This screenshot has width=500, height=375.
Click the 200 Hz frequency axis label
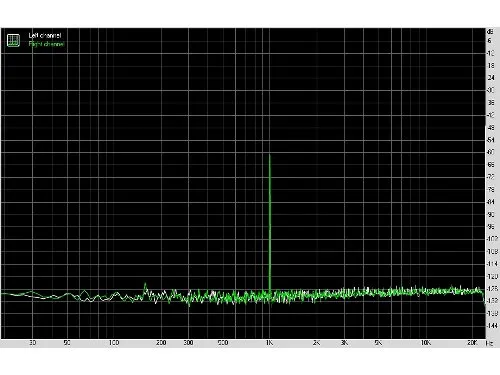(x=161, y=343)
